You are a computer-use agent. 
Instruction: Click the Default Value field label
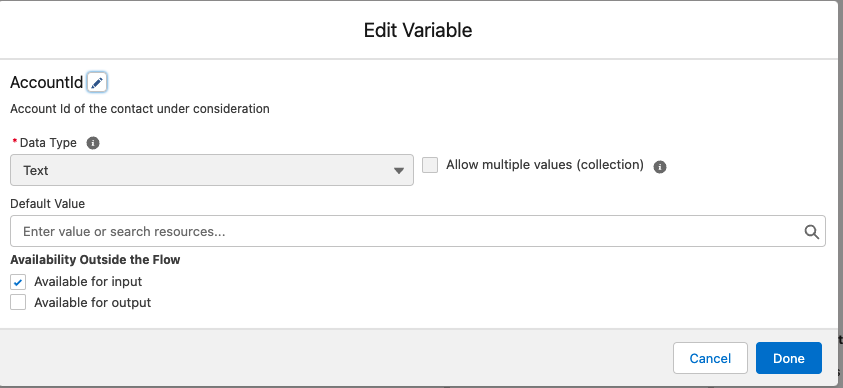pyautogui.click(x=47, y=204)
